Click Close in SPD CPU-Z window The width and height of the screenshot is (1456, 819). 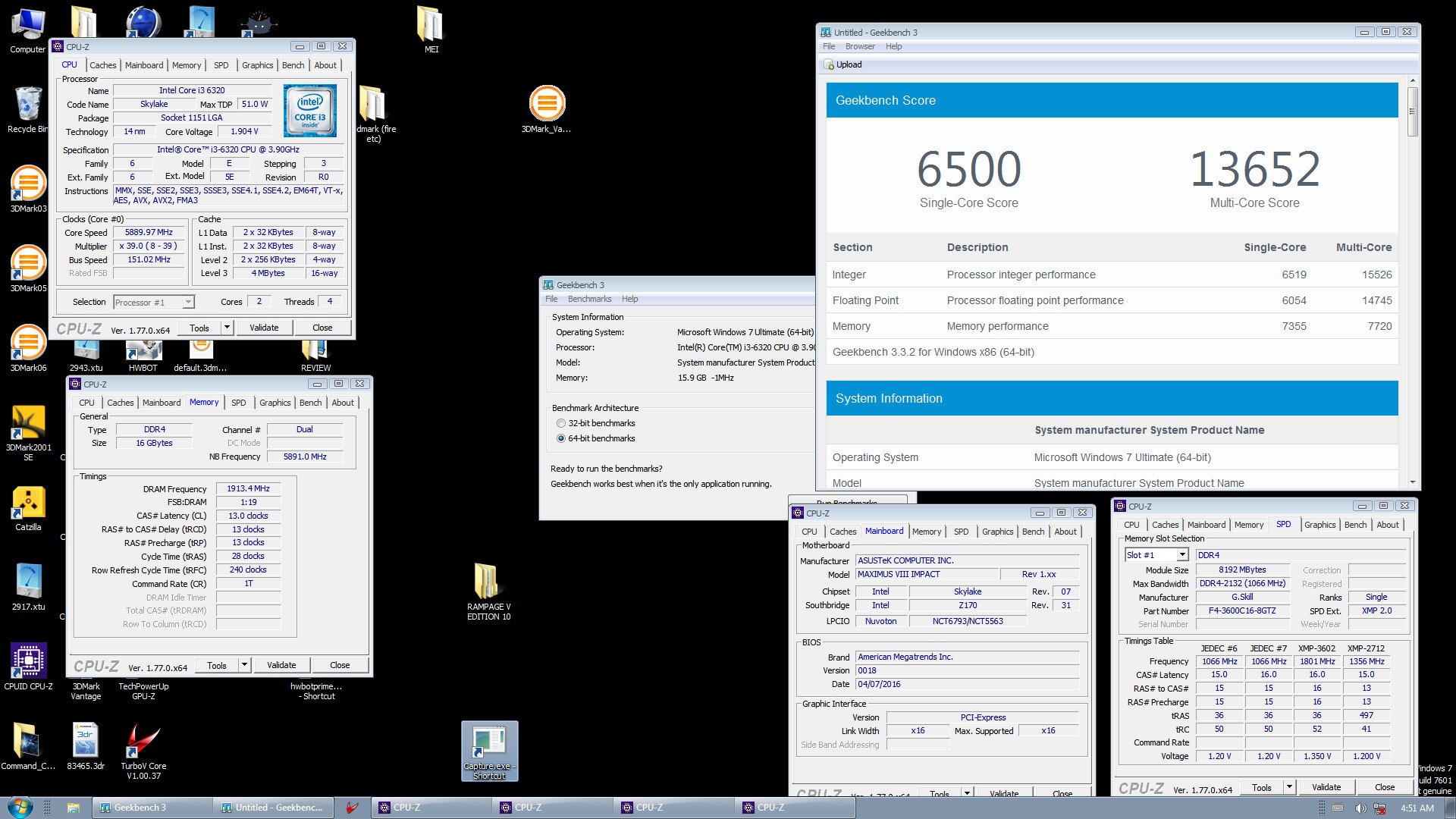pos(1385,787)
